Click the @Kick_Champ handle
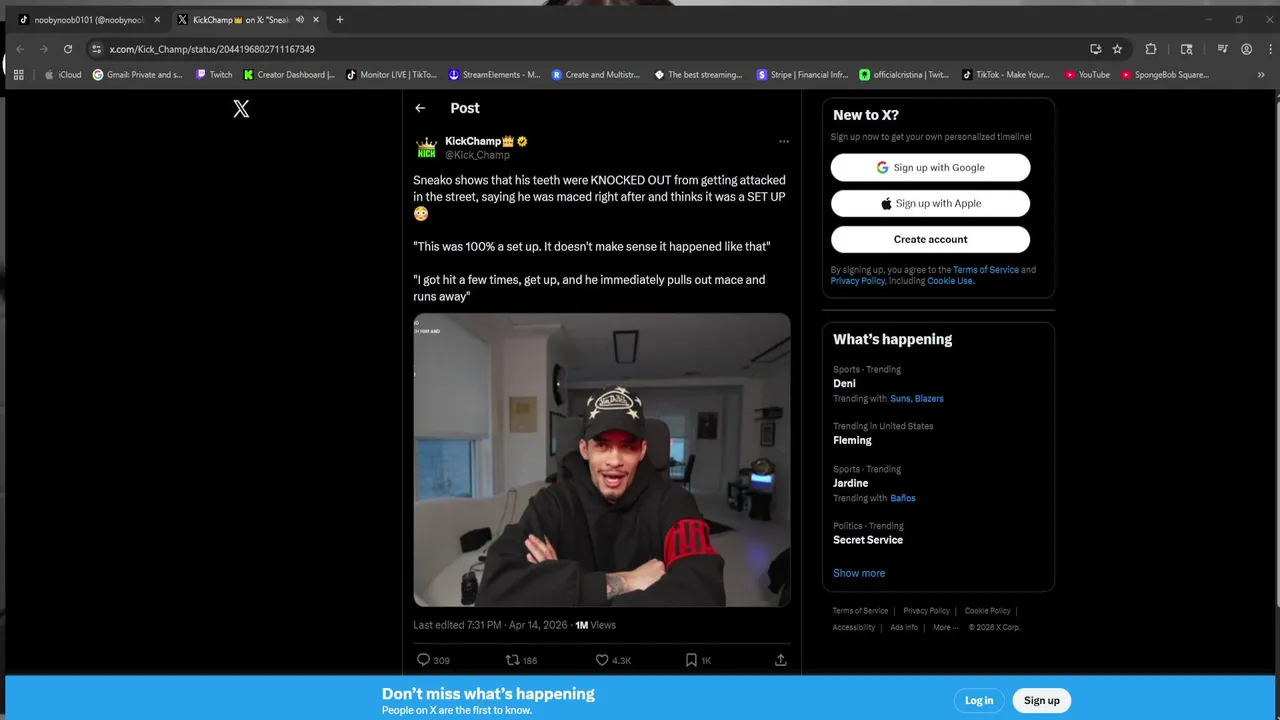Viewport: 1280px width, 720px height. (x=478, y=156)
